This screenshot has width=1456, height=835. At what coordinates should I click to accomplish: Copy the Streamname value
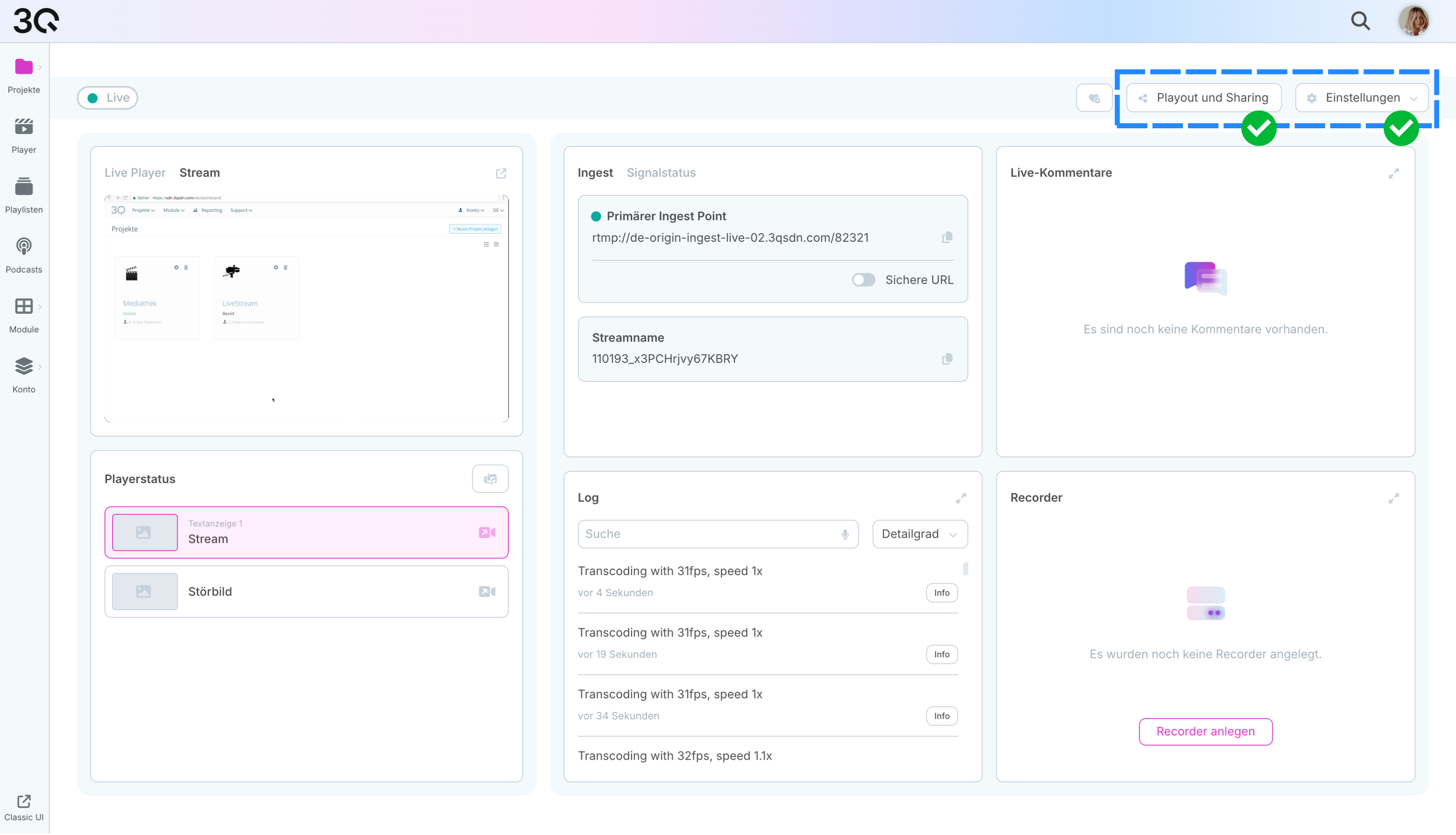[946, 359]
